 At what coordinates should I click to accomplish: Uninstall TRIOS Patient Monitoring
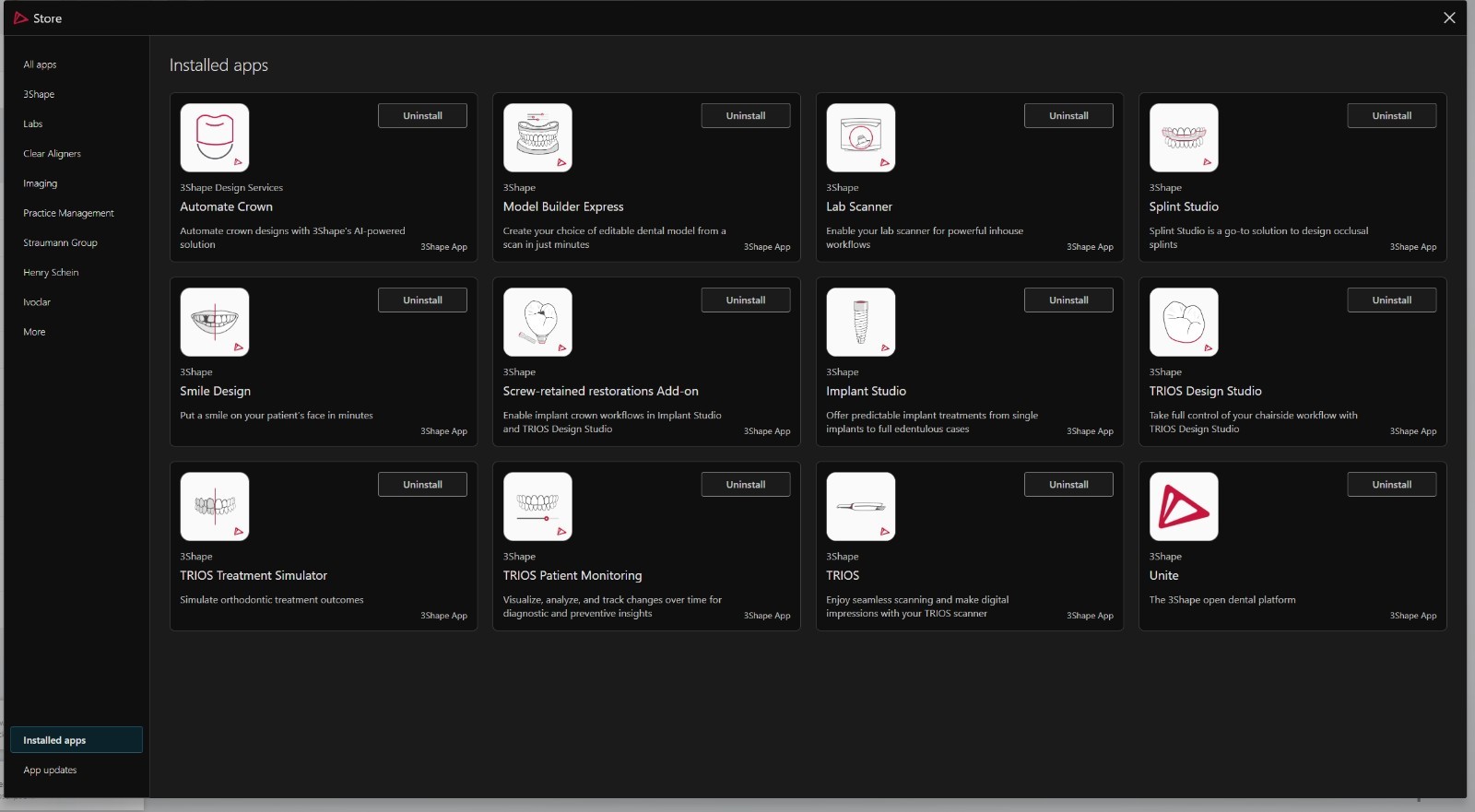[x=746, y=484]
